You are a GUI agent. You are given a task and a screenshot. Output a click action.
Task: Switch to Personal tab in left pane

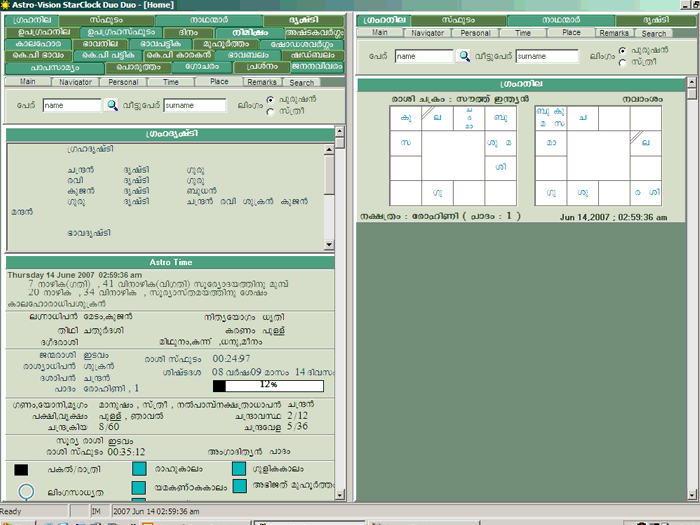123,82
